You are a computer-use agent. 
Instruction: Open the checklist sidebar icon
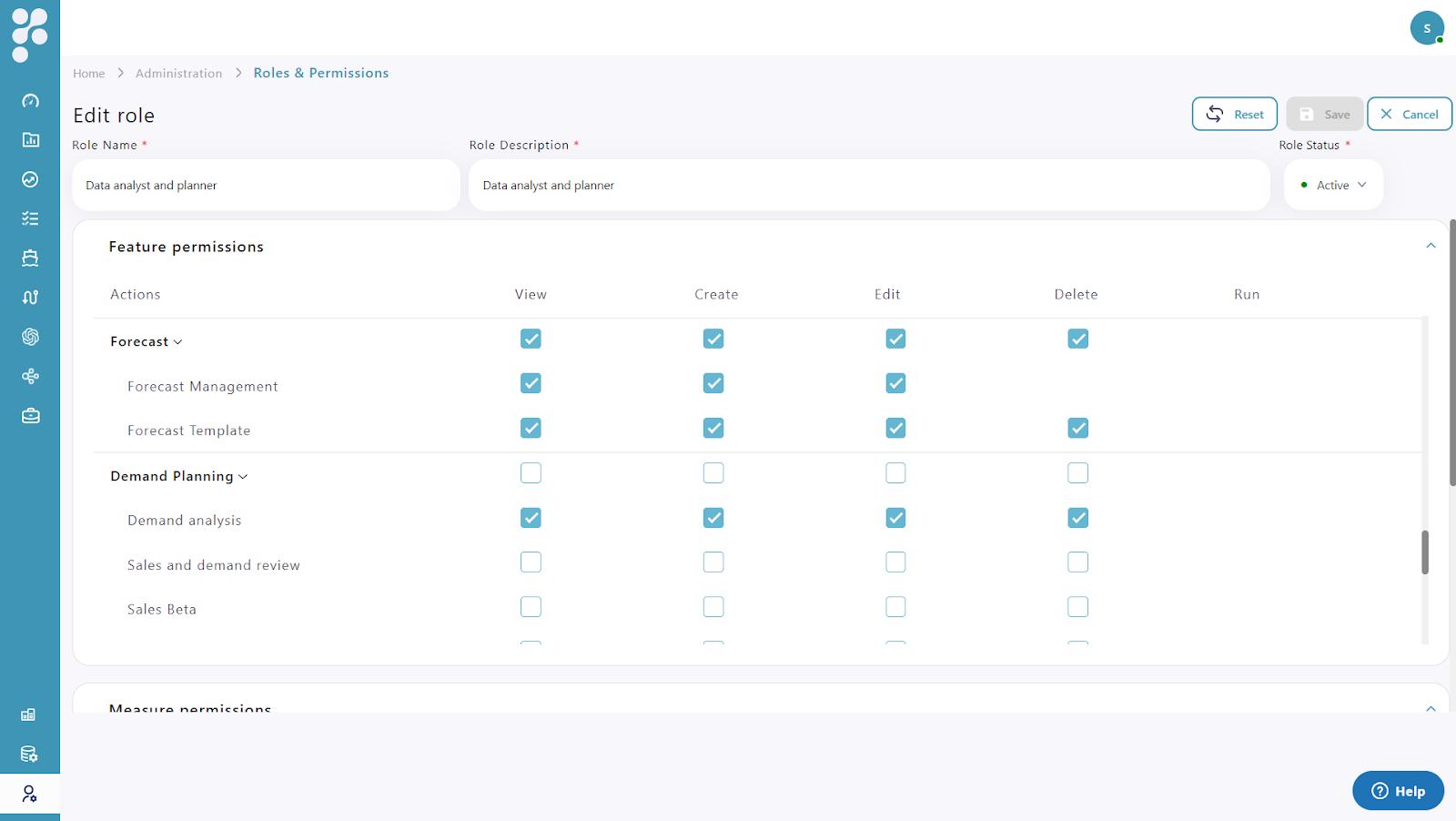coord(30,218)
